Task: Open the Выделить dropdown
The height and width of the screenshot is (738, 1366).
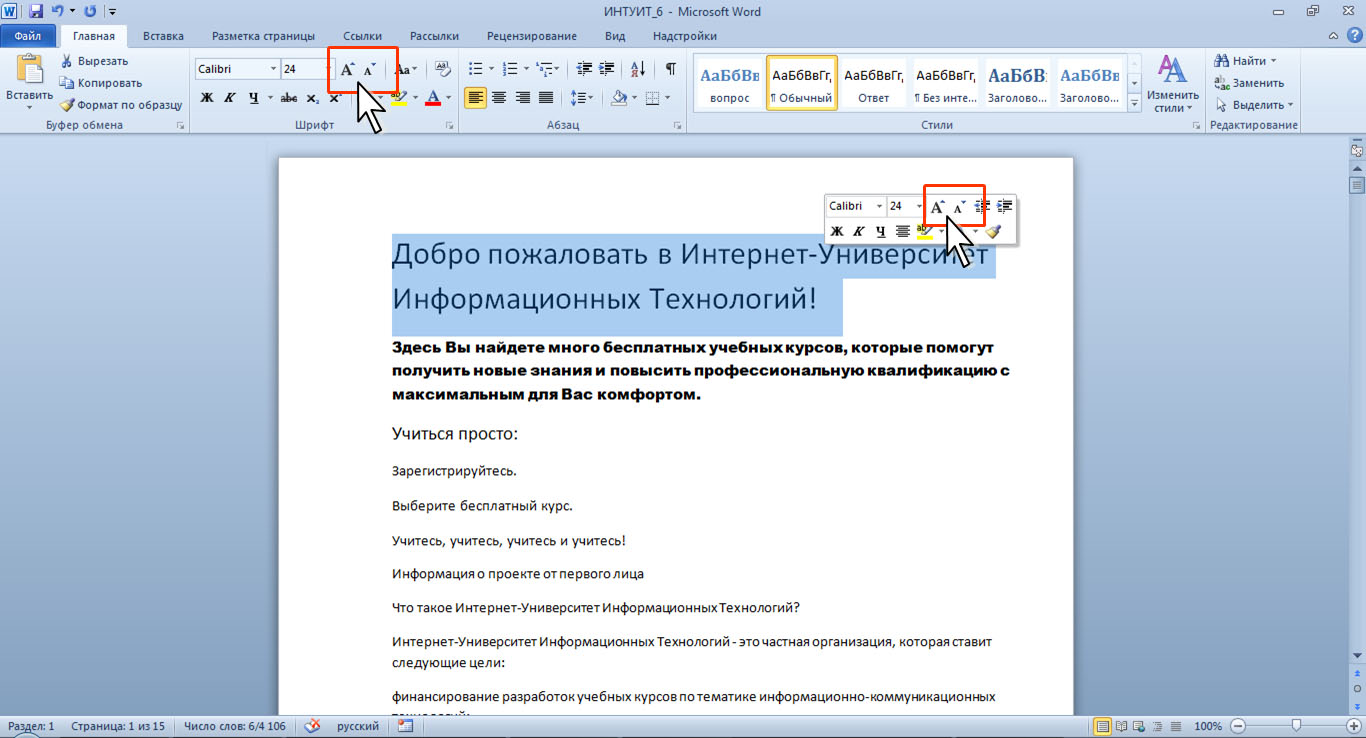Action: tap(1254, 105)
